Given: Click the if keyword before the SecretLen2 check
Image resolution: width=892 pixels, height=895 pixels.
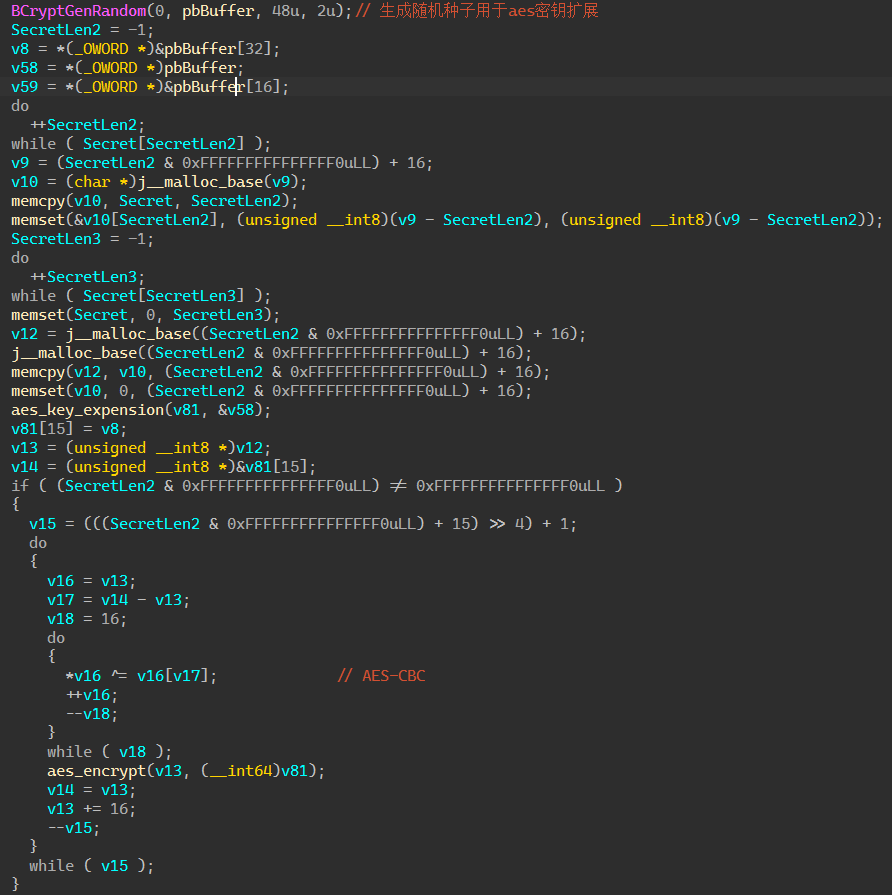Looking at the screenshot, I should (x=19, y=486).
